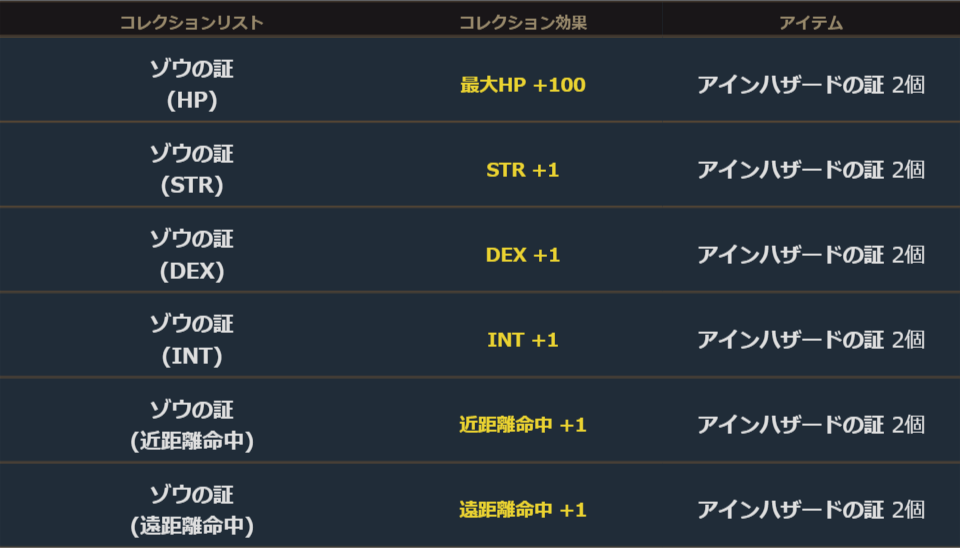Select the ゾウの証 (INT) collection entry

(x=191, y=339)
